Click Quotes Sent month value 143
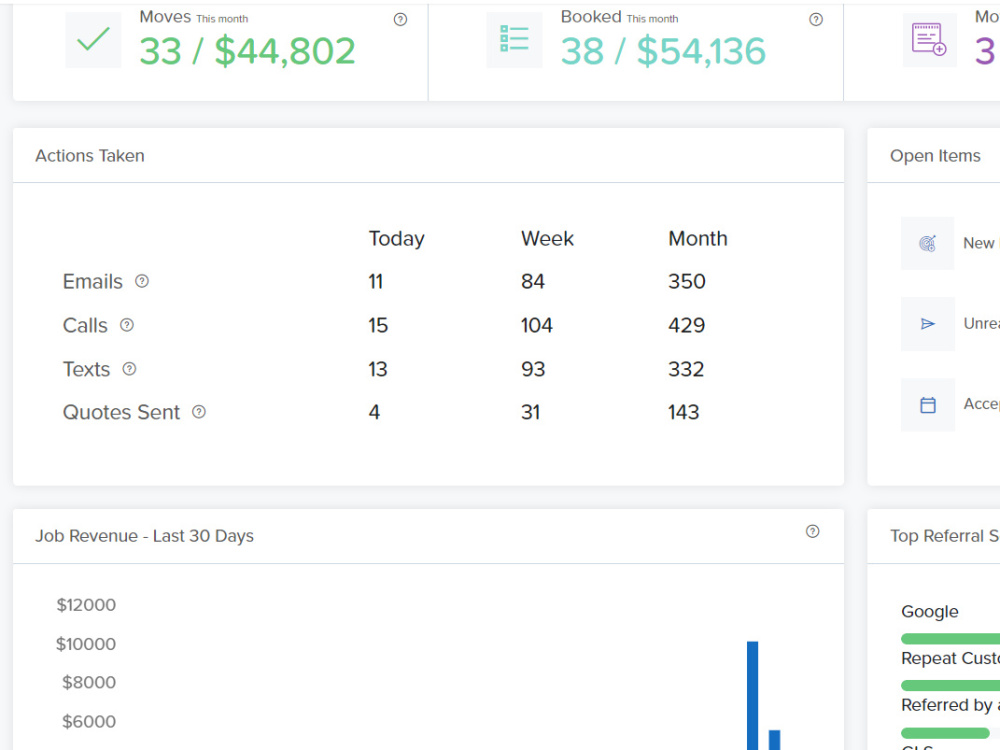1000x750 pixels. tap(684, 413)
